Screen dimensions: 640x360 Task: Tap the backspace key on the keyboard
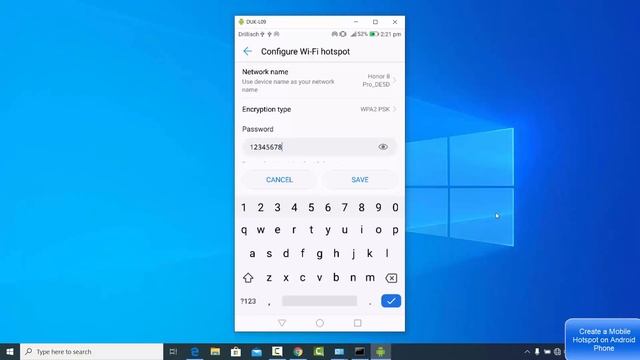(391, 278)
